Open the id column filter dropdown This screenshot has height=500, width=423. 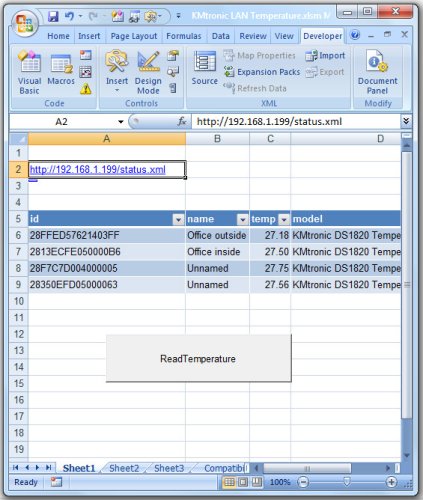pyautogui.click(x=178, y=219)
